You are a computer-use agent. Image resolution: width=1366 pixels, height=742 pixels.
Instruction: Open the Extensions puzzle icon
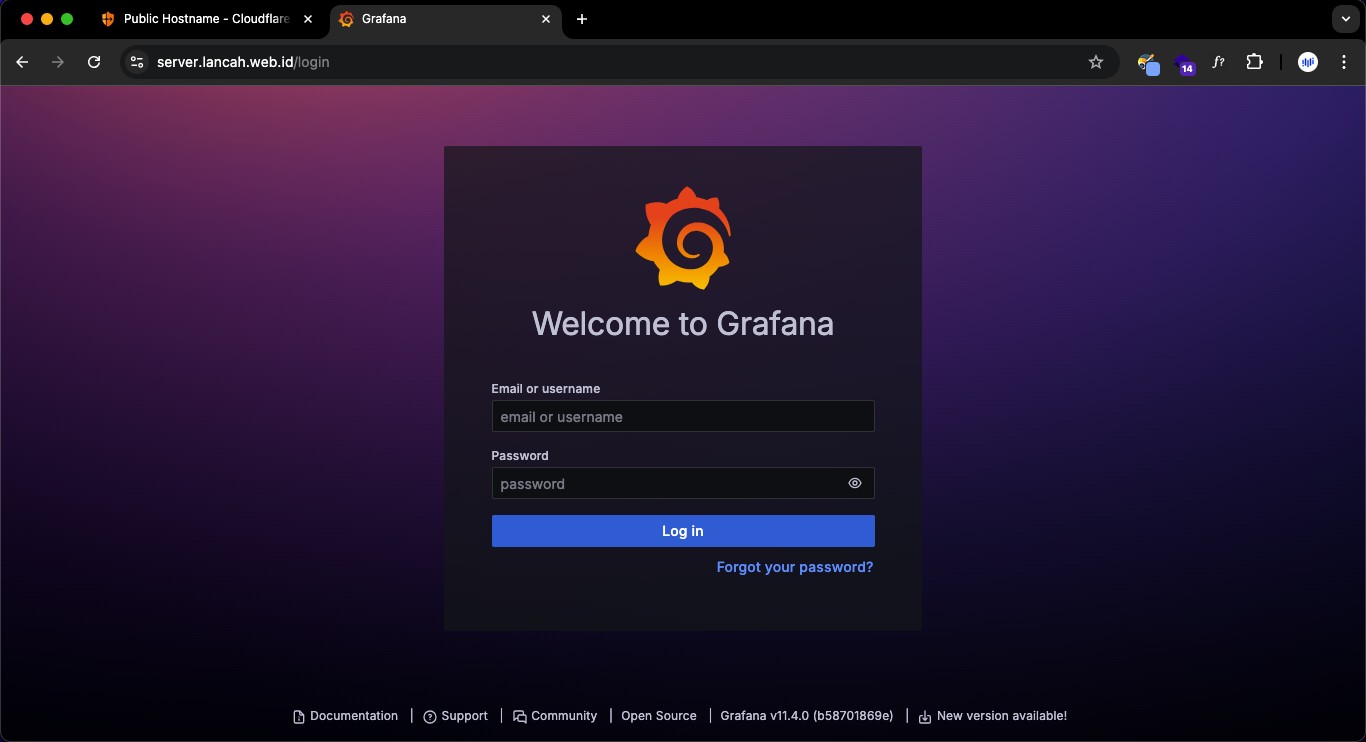point(1254,62)
